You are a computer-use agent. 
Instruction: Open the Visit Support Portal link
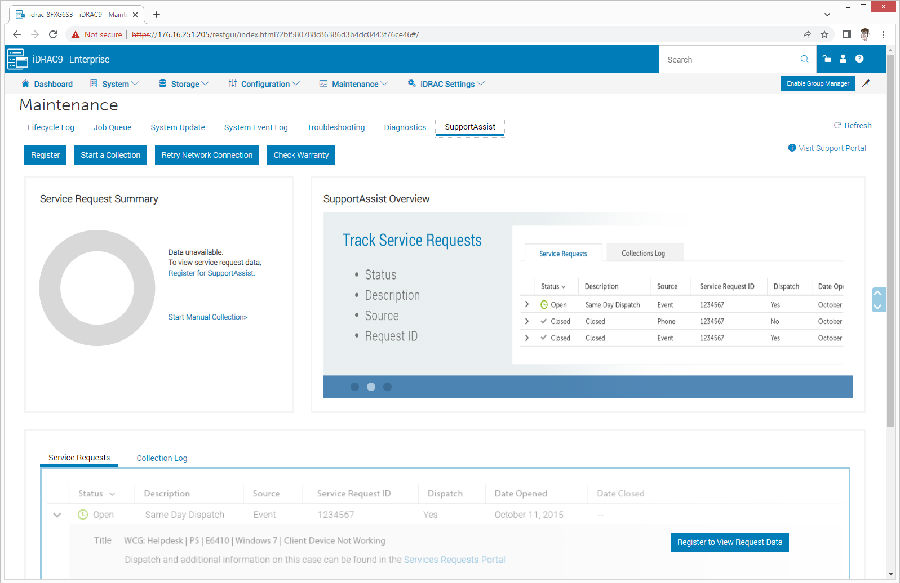(x=827, y=148)
